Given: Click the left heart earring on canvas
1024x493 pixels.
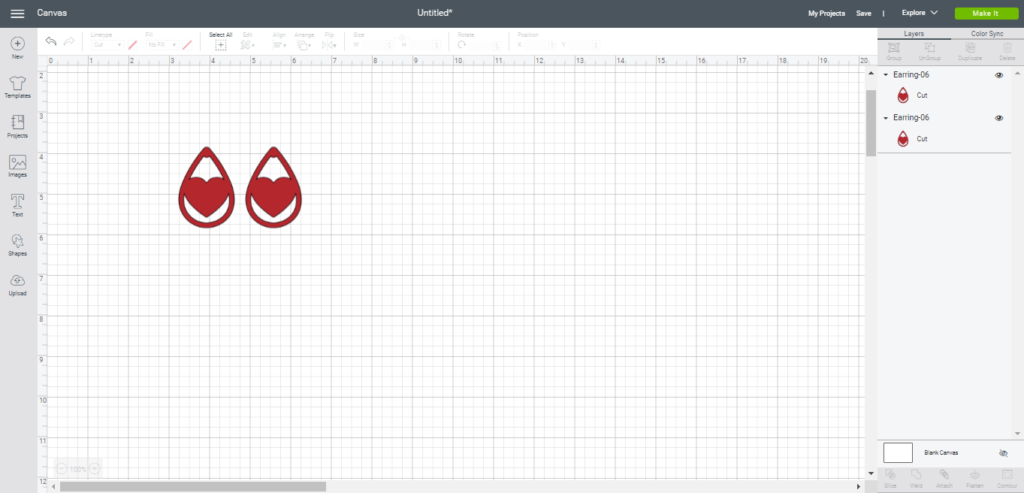Looking at the screenshot, I should tap(208, 188).
